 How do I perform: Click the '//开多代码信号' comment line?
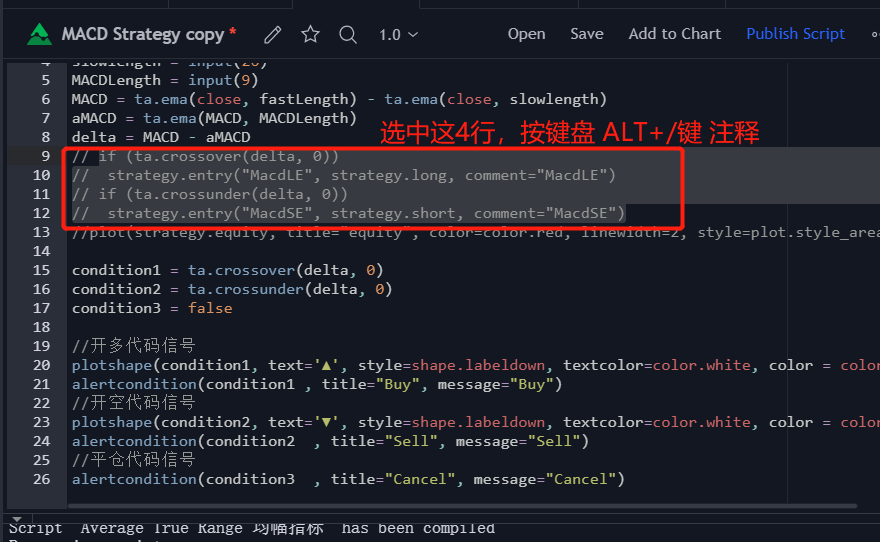coord(134,346)
